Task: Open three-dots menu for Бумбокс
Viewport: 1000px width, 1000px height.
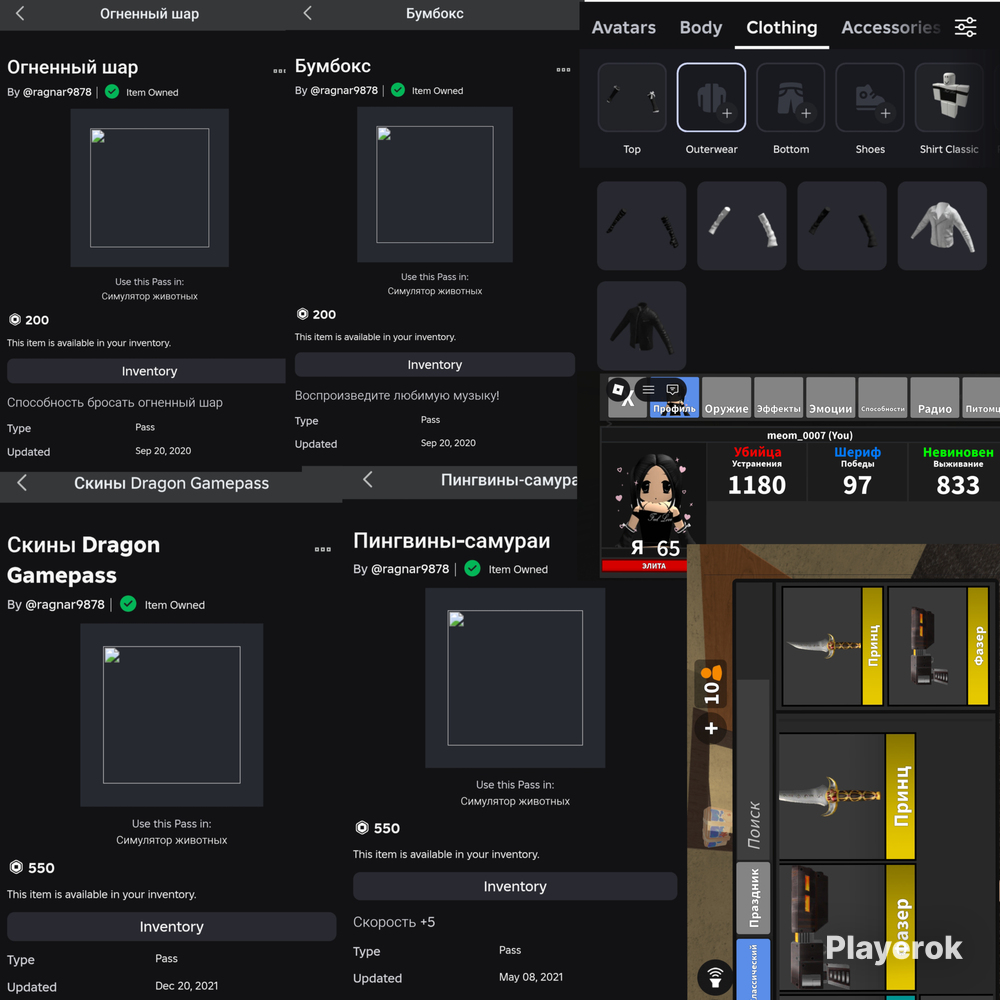Action: [x=563, y=70]
